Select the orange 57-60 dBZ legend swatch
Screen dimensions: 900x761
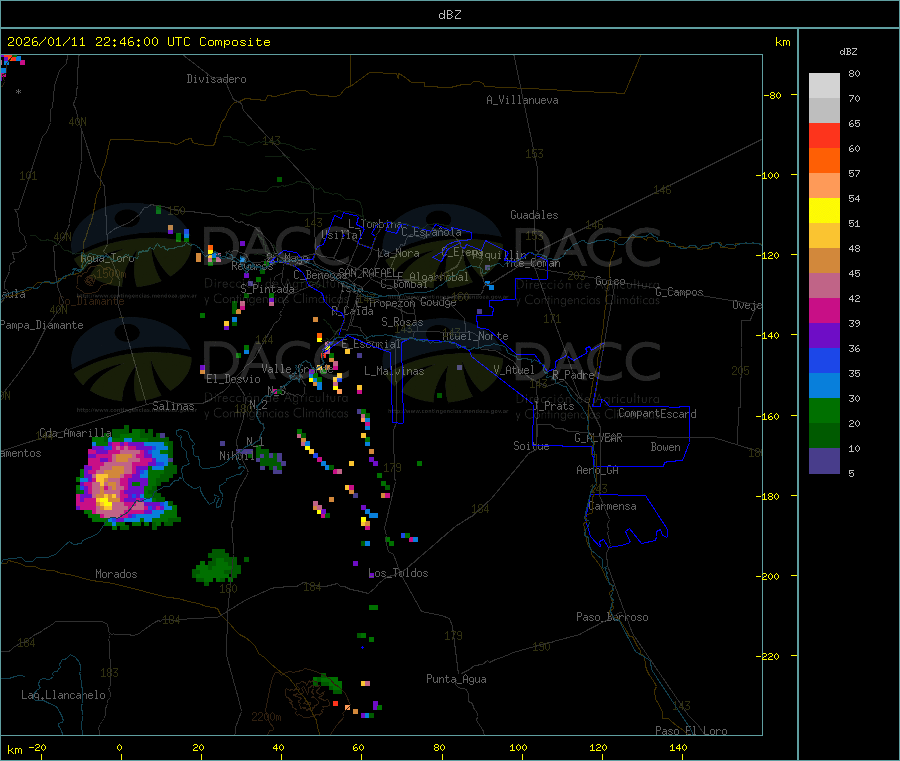824,161
